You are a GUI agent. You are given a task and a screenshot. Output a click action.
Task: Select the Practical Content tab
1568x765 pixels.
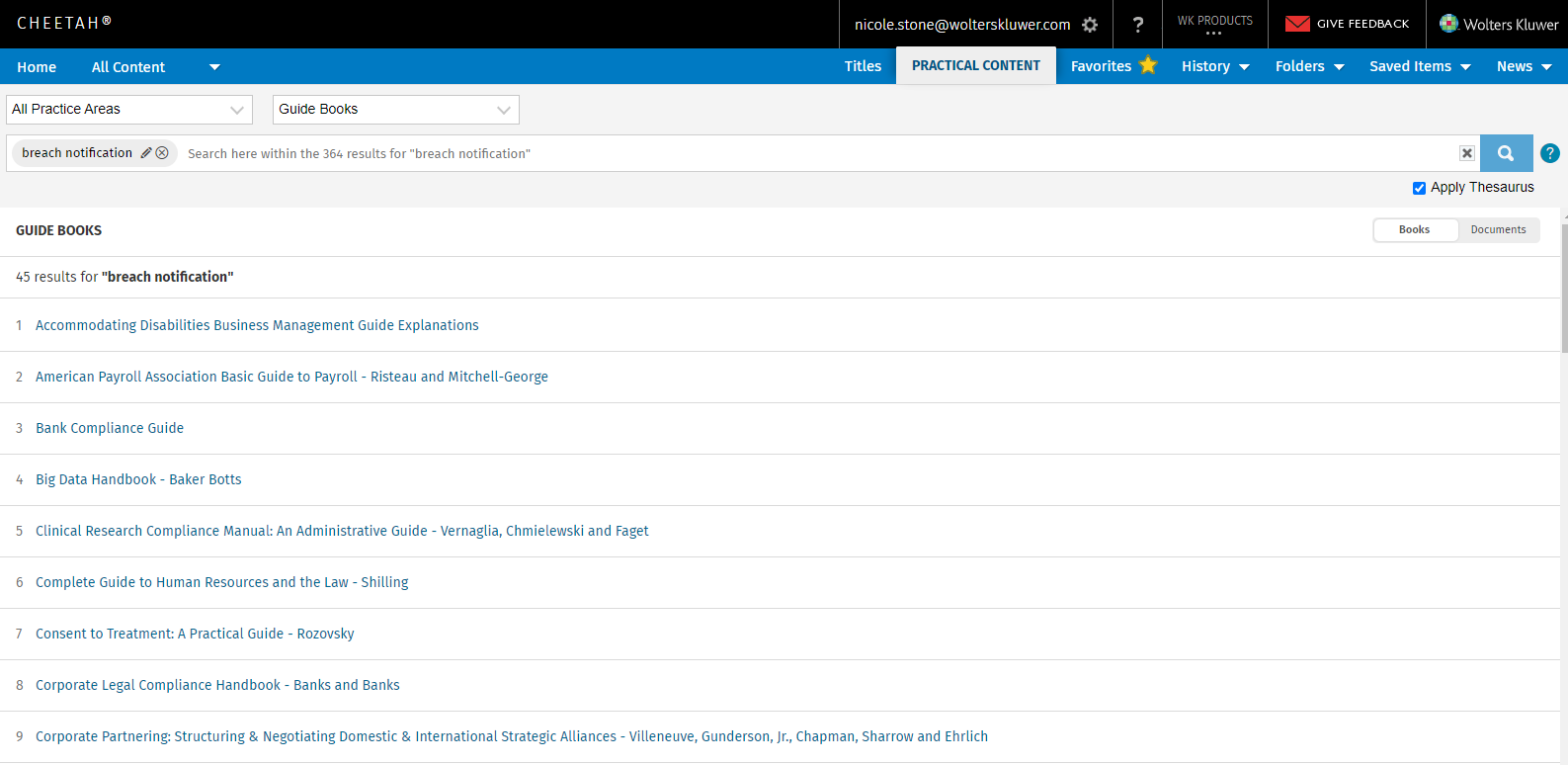[x=976, y=65]
